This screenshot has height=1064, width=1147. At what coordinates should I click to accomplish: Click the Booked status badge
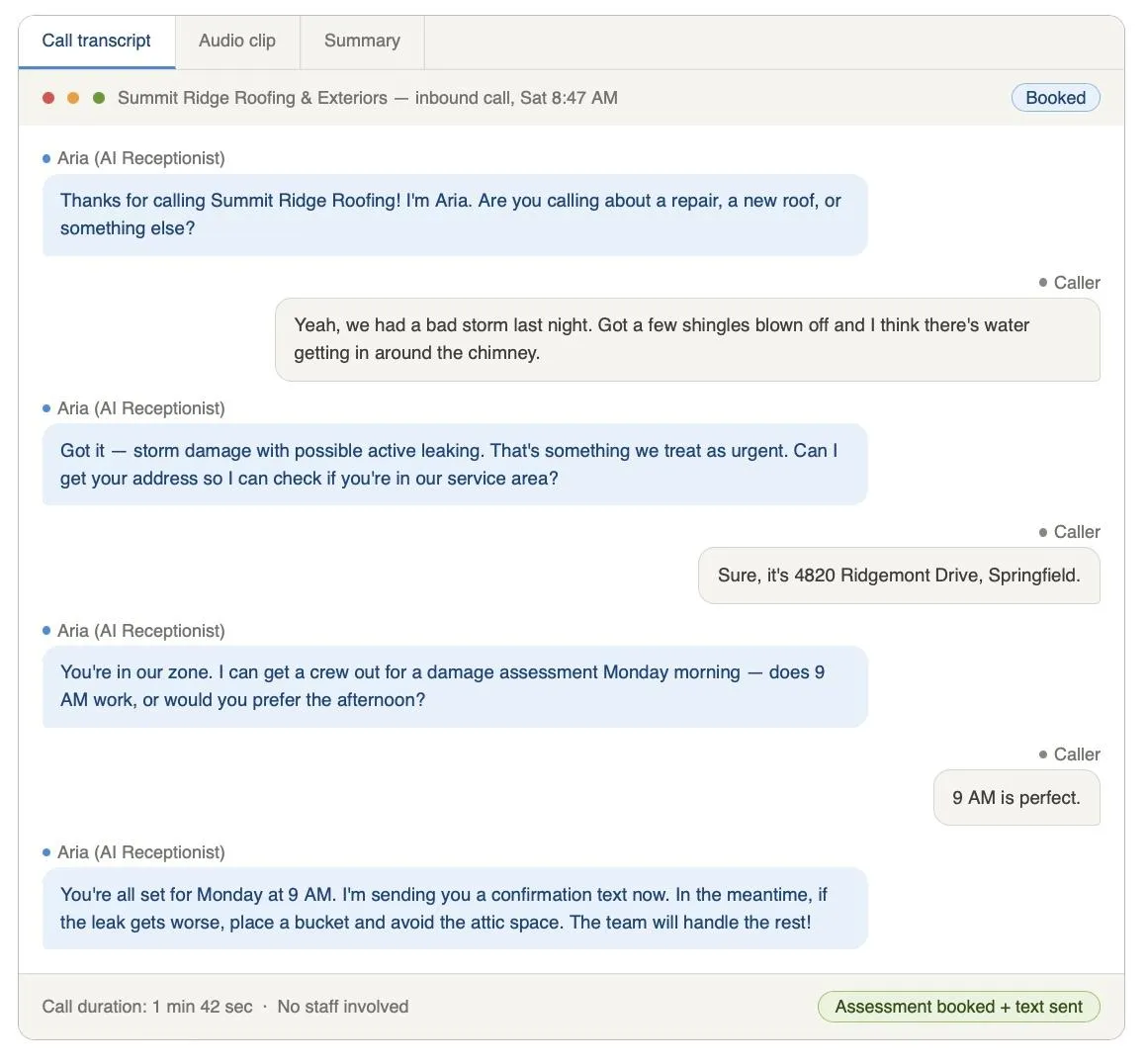pyautogui.click(x=1055, y=98)
